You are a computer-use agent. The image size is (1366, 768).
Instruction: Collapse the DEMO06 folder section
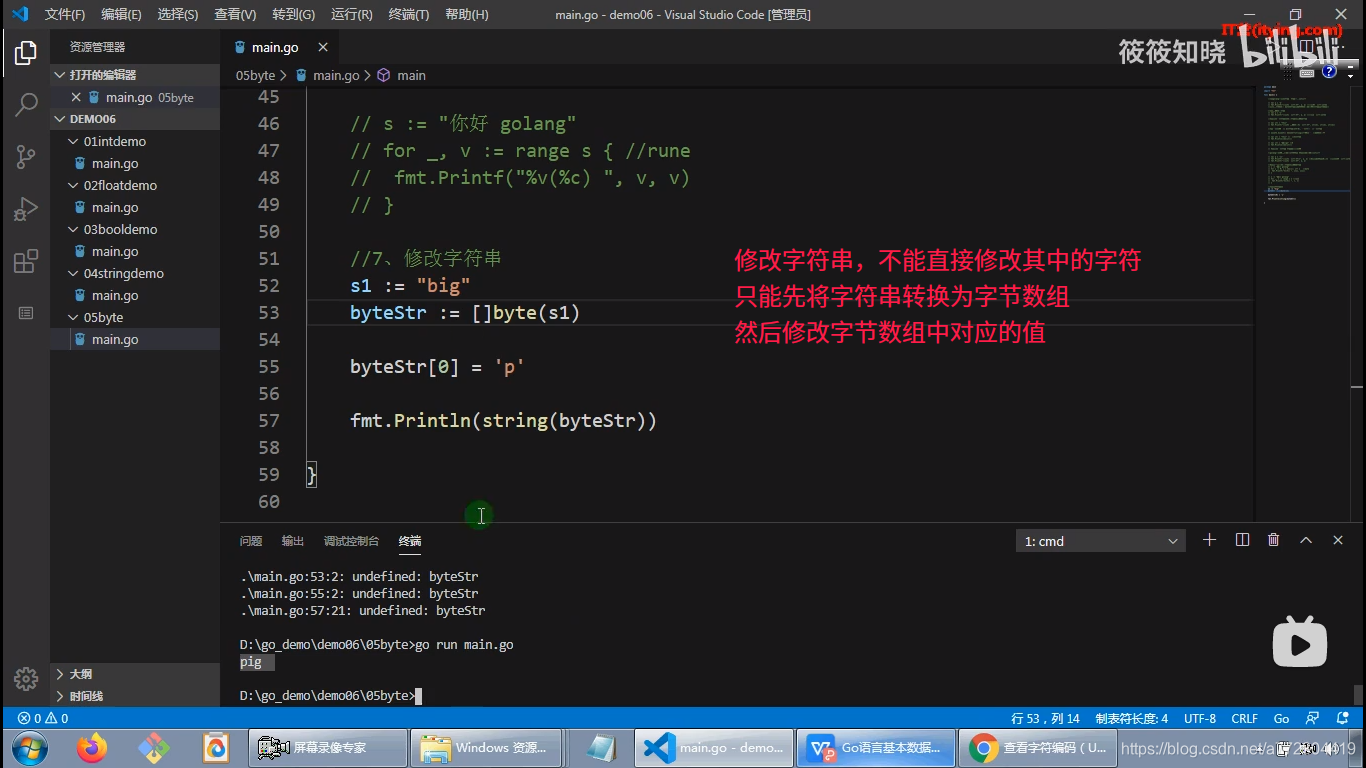tap(135, 119)
